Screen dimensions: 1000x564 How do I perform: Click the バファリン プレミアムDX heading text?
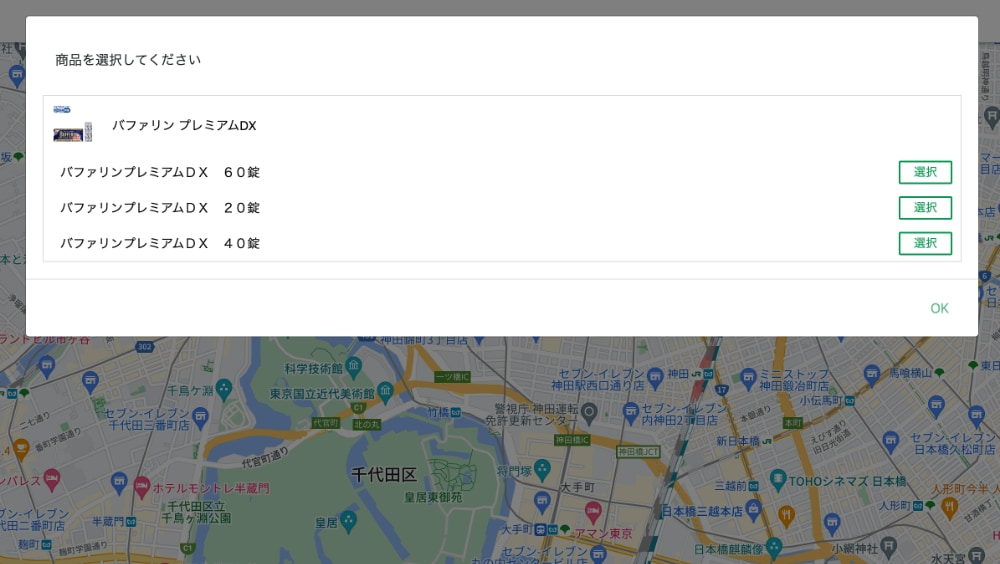click(184, 126)
